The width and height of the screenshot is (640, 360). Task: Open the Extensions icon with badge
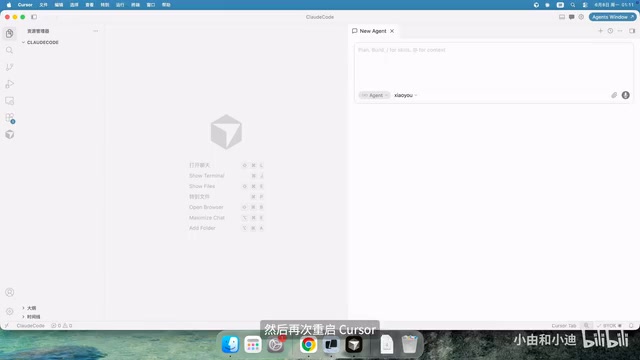tap(9, 118)
